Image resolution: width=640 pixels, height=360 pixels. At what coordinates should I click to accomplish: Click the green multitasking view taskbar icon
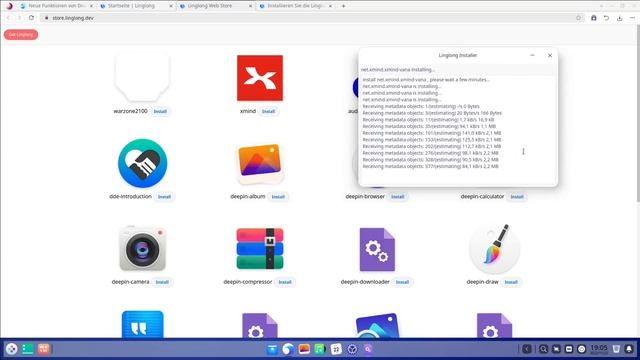[27, 349]
